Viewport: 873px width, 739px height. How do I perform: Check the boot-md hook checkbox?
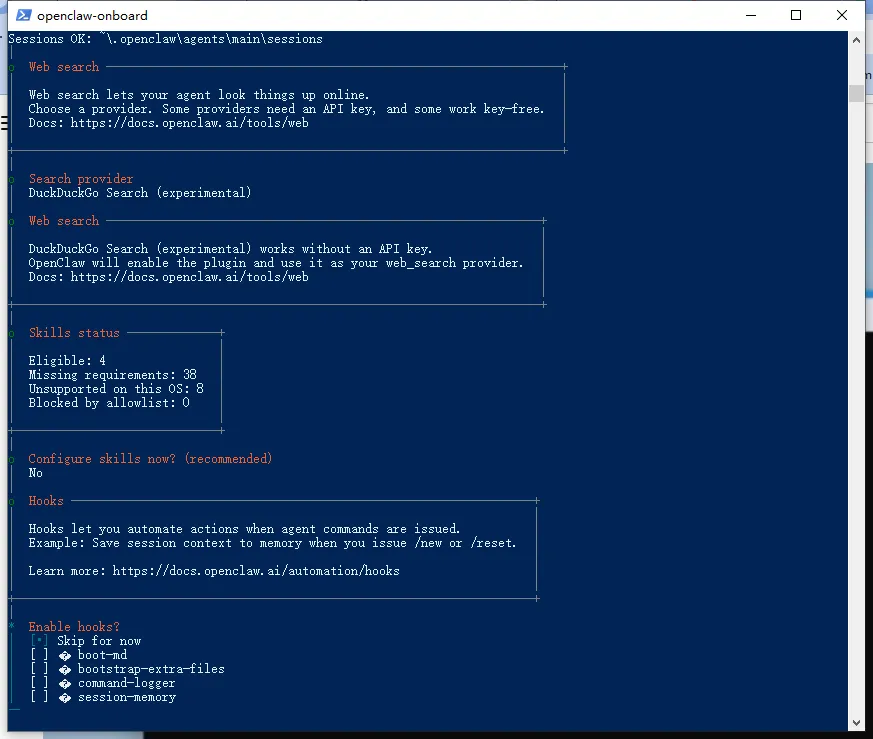40,655
